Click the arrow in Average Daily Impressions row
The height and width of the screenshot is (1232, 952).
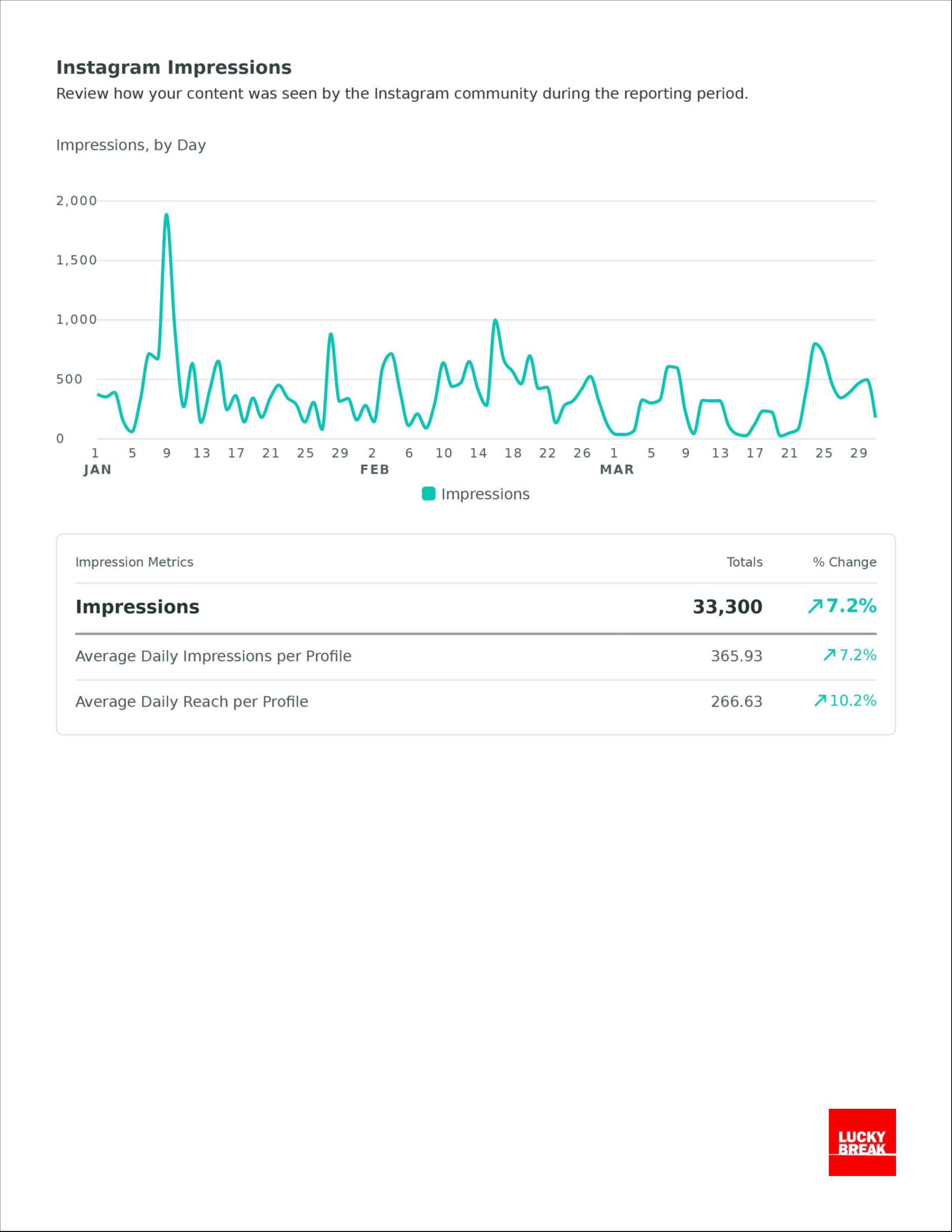[x=829, y=655]
